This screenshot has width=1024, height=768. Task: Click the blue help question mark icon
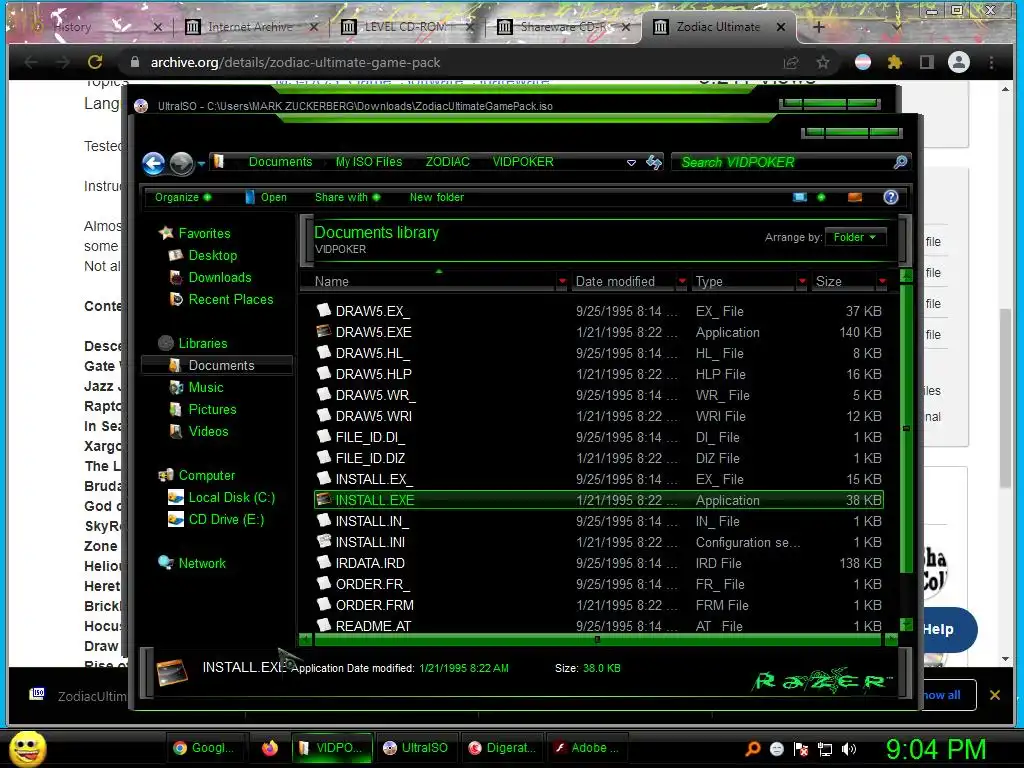click(x=891, y=197)
